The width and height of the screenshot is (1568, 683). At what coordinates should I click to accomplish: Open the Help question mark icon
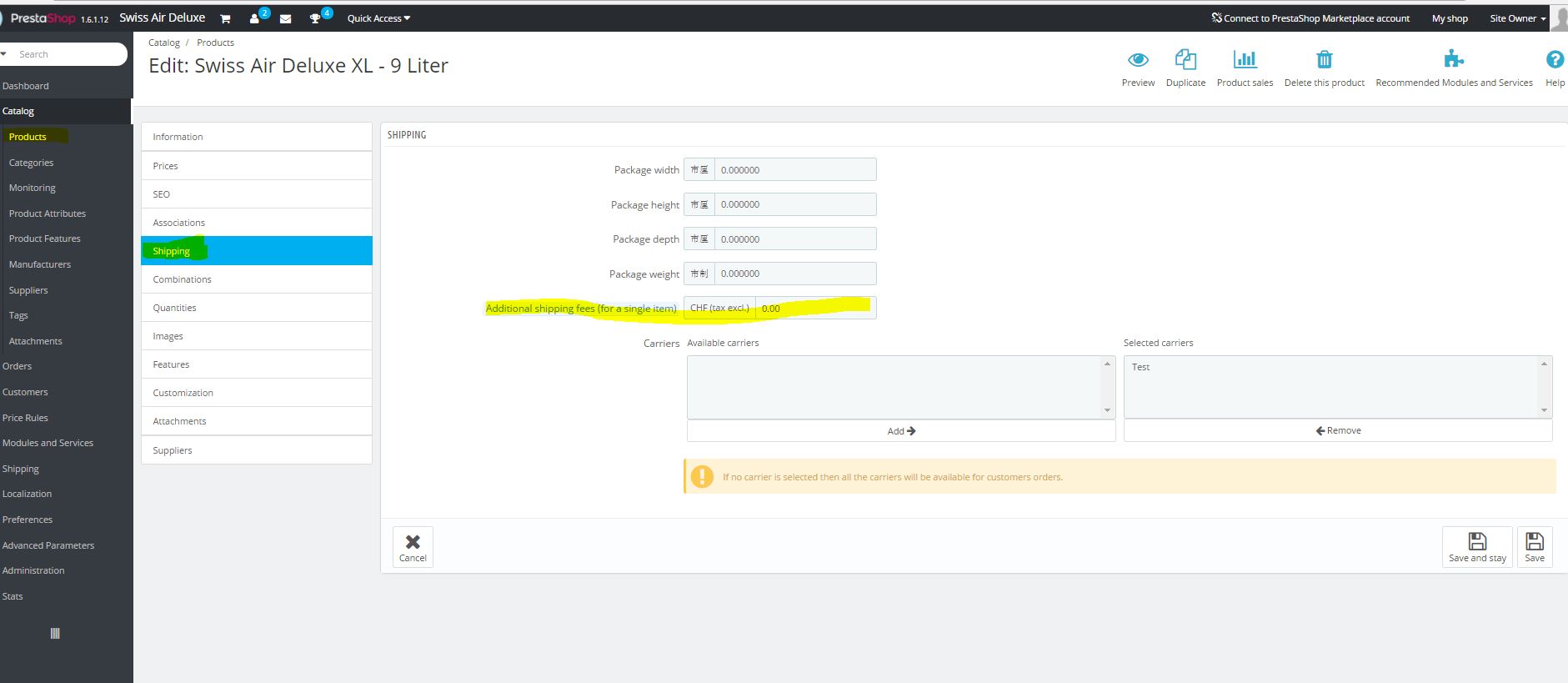(x=1555, y=59)
